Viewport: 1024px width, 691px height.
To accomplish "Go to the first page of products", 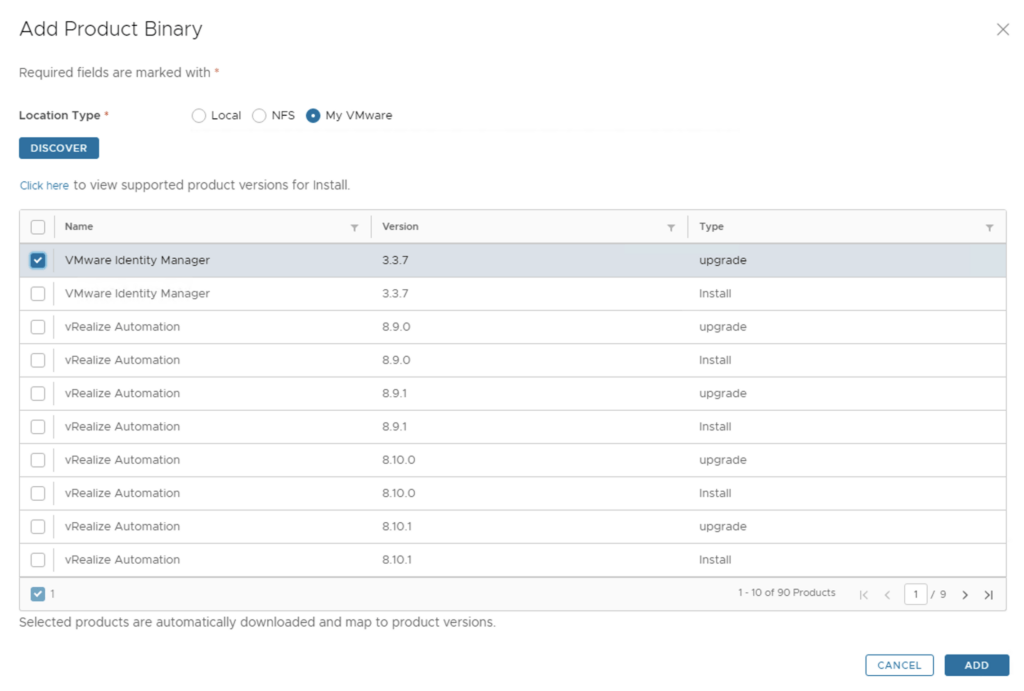I will coord(863,594).
